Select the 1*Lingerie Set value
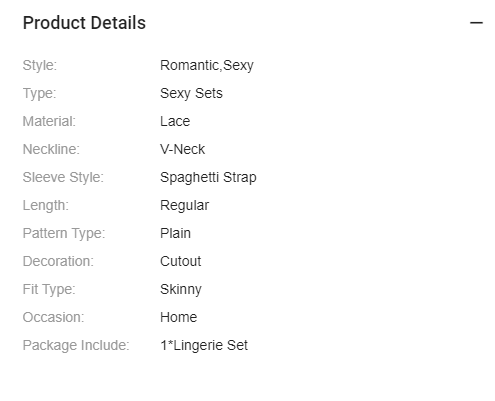The image size is (495, 401). click(204, 345)
